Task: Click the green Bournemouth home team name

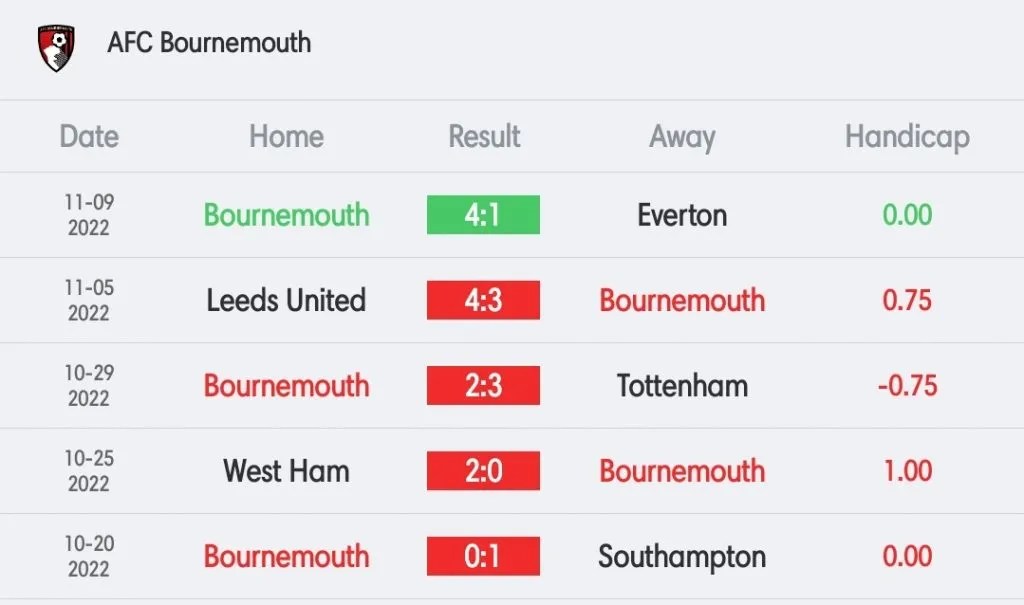Action: 286,215
